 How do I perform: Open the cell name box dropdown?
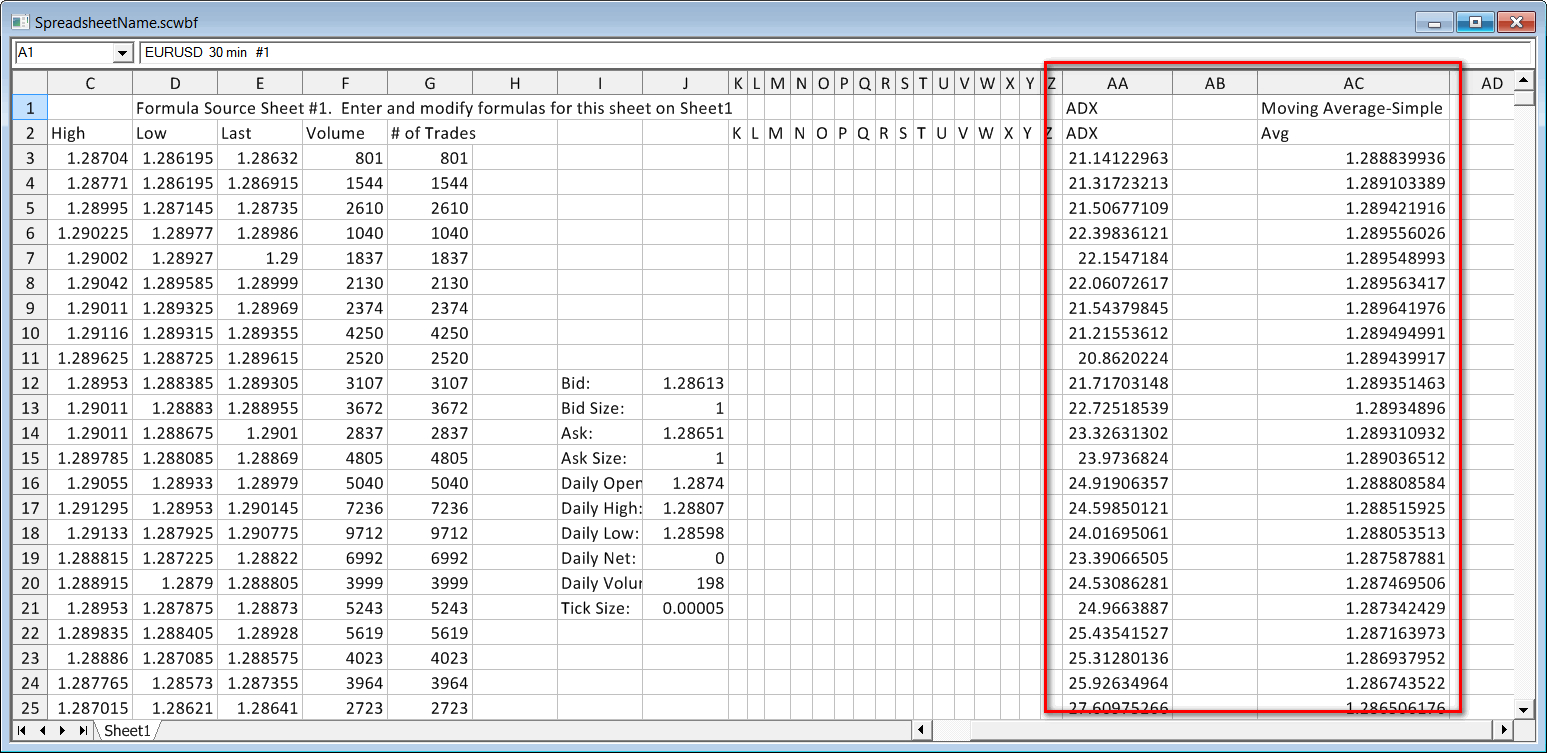pyautogui.click(x=123, y=52)
